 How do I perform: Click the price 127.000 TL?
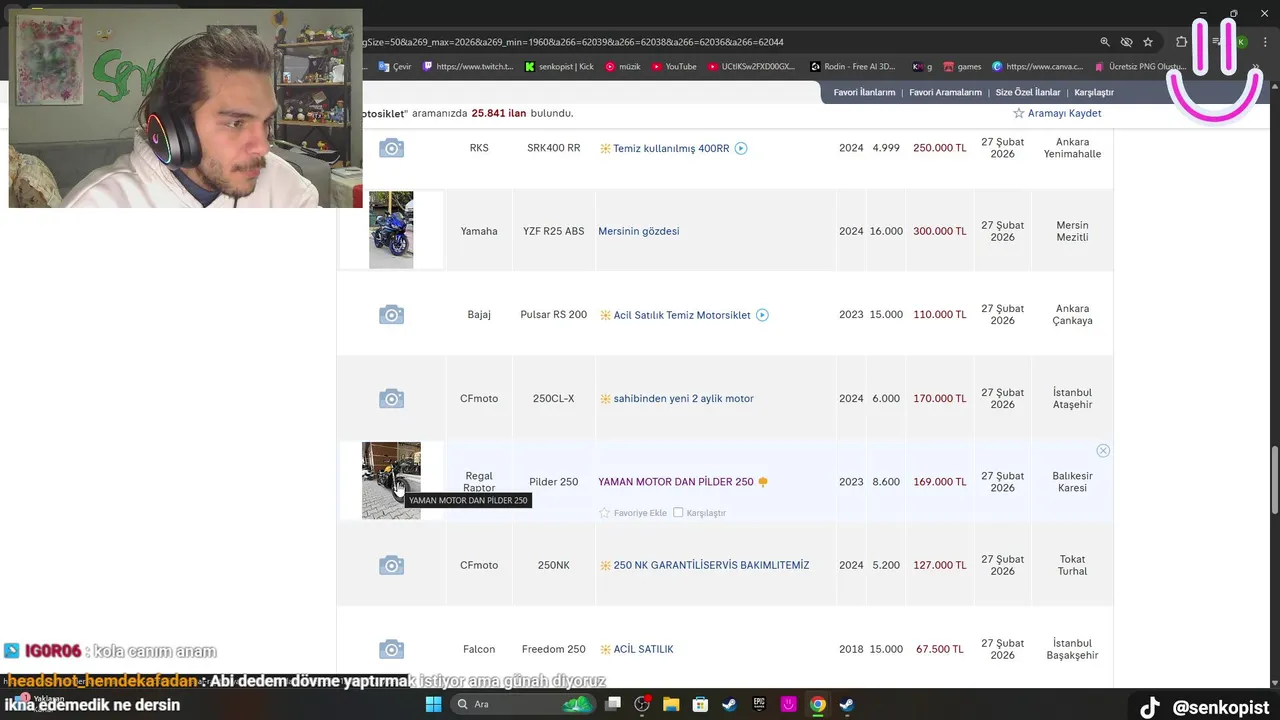coord(940,565)
